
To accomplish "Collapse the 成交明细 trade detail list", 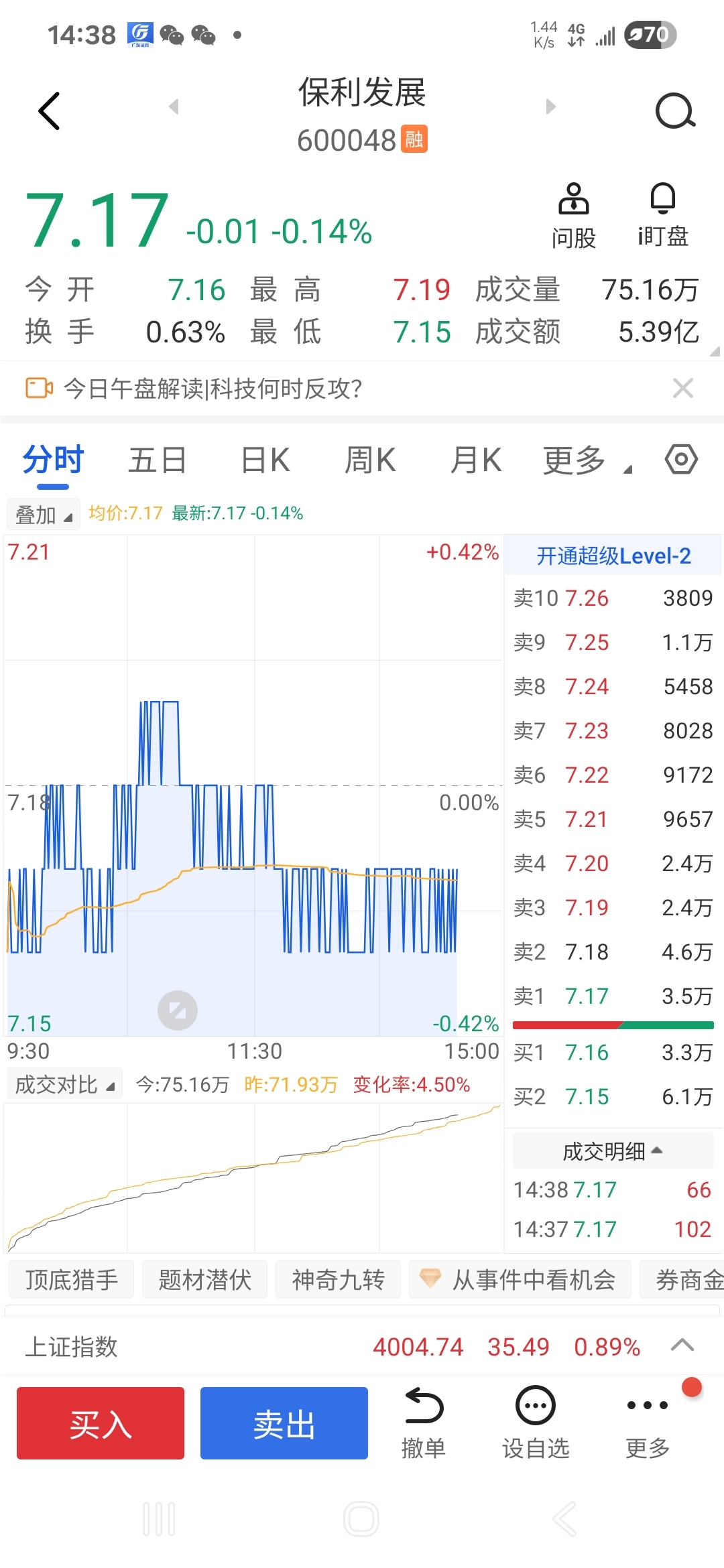I will [613, 1151].
